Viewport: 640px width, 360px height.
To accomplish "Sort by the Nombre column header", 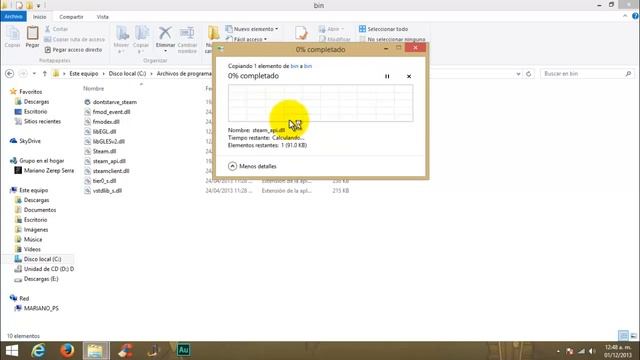I will 94,89.
